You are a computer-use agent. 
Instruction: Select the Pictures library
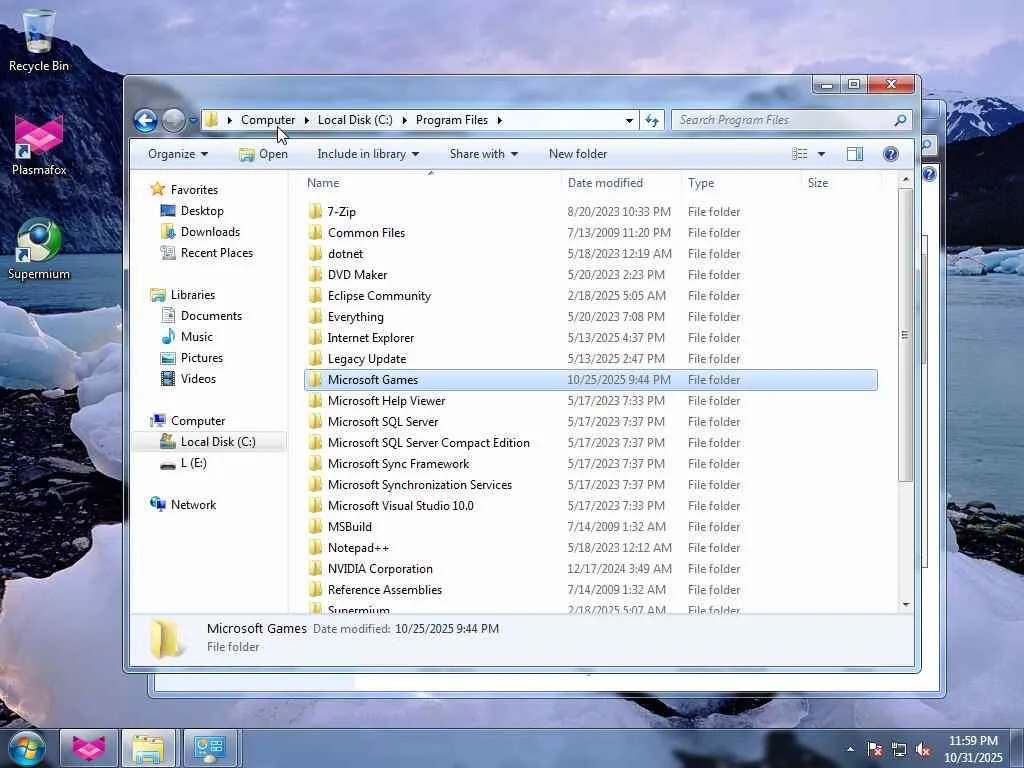point(202,358)
